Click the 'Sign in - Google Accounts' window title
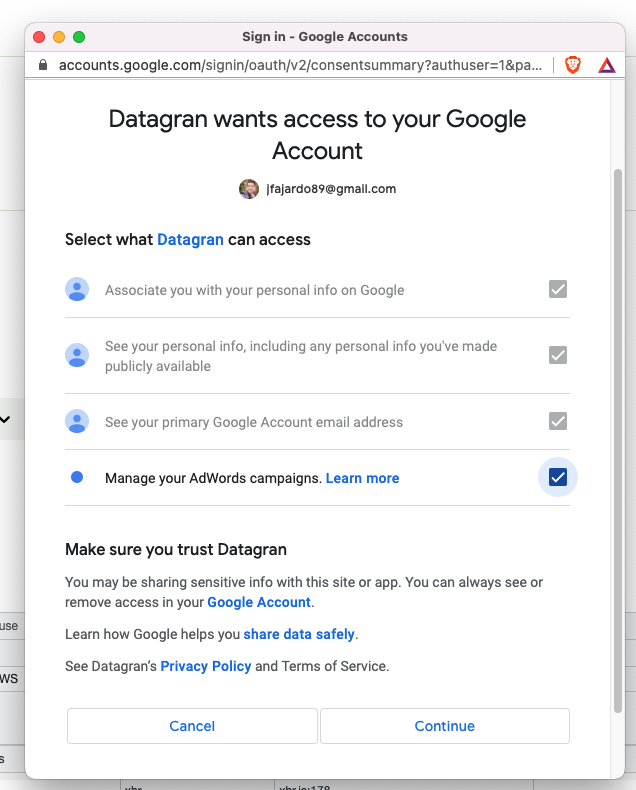The width and height of the screenshot is (636, 790). click(325, 37)
